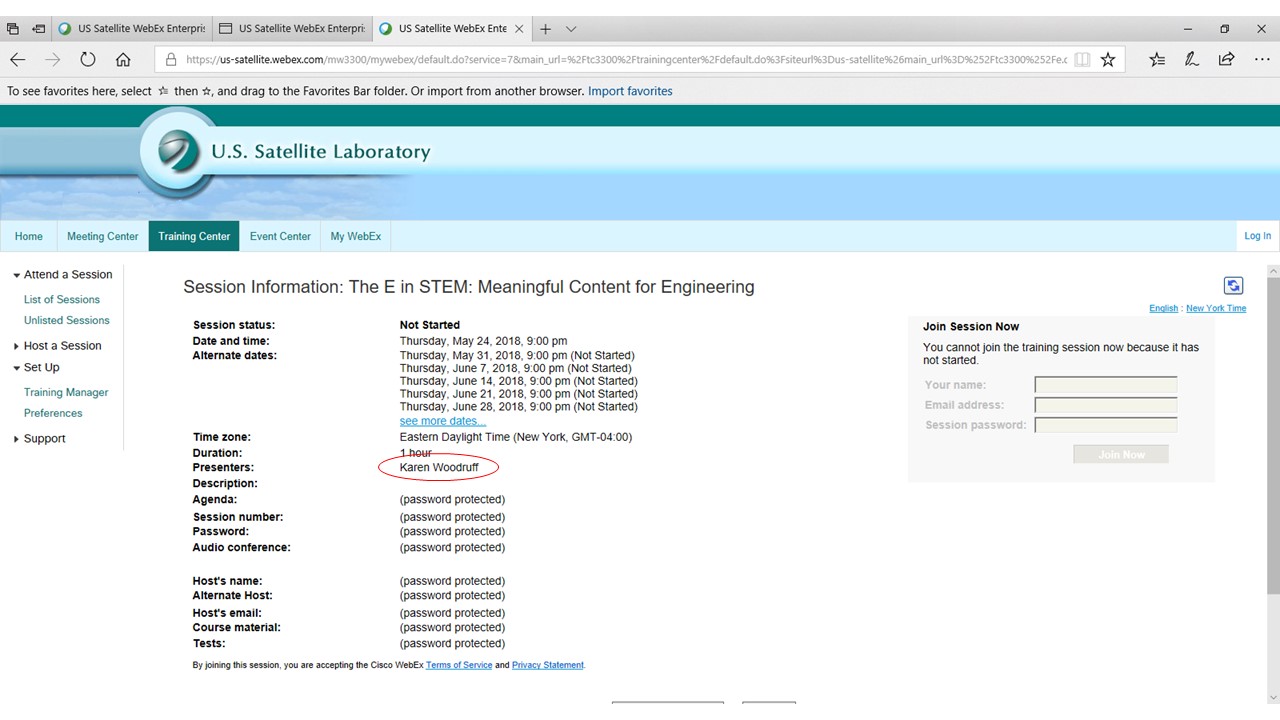Add page to favorites star icon

point(1108,60)
